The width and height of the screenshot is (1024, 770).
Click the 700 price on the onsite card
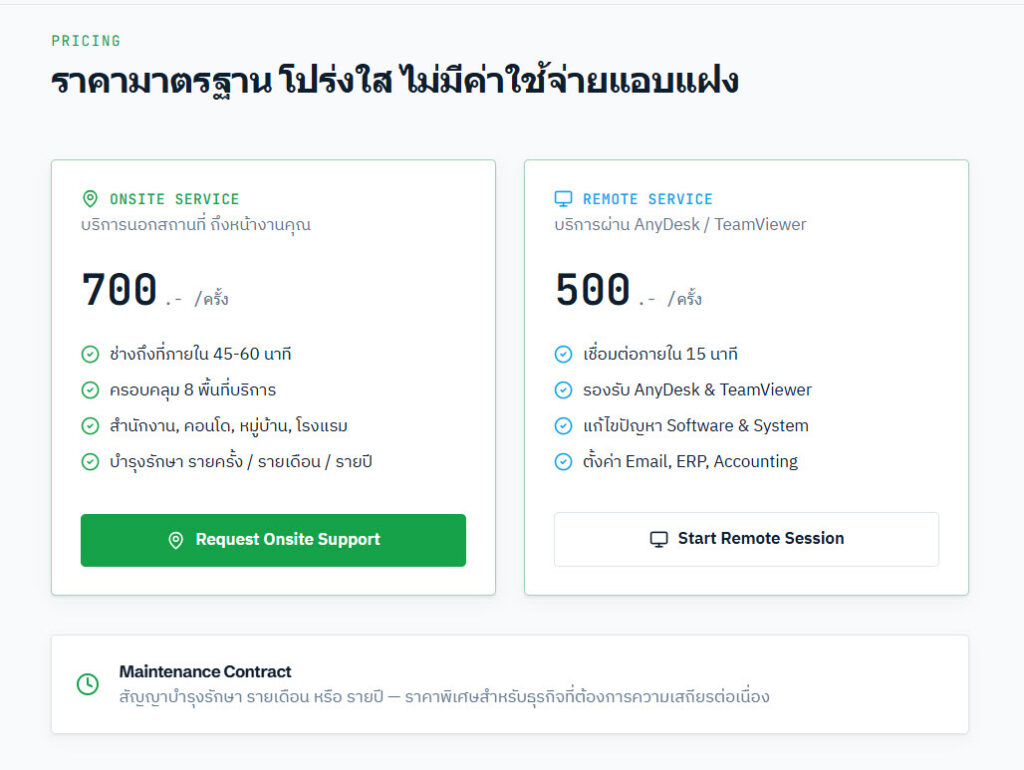120,289
